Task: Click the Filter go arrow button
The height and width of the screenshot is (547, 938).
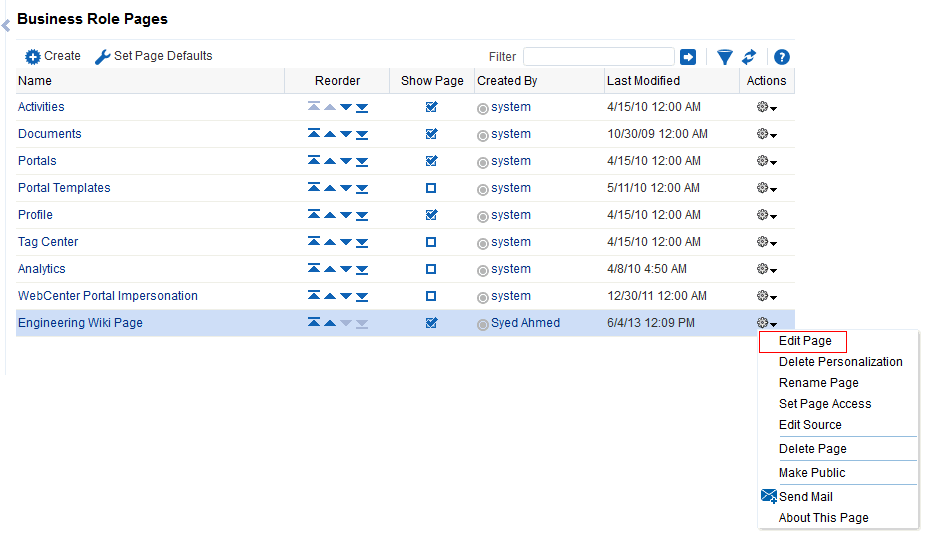Action: click(x=688, y=57)
